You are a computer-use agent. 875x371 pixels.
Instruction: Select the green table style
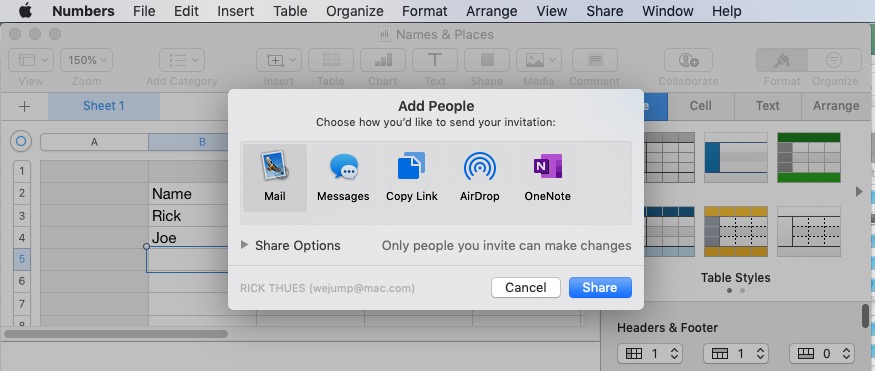(x=809, y=157)
